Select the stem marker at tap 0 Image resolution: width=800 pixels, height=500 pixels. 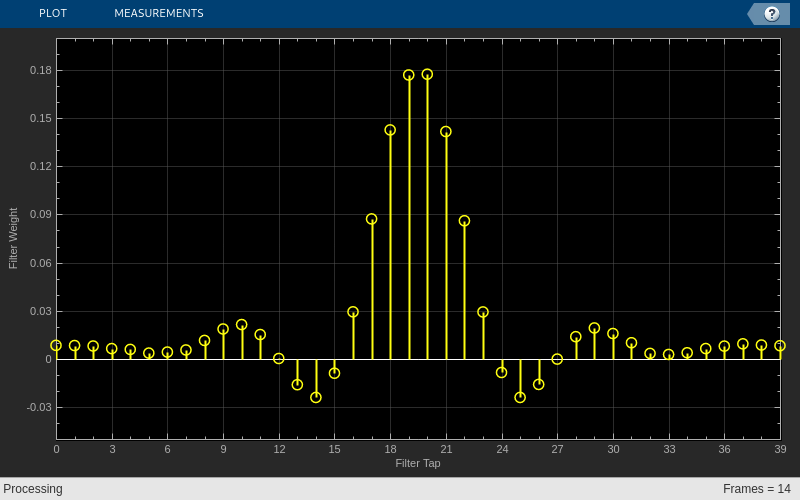click(x=56, y=345)
